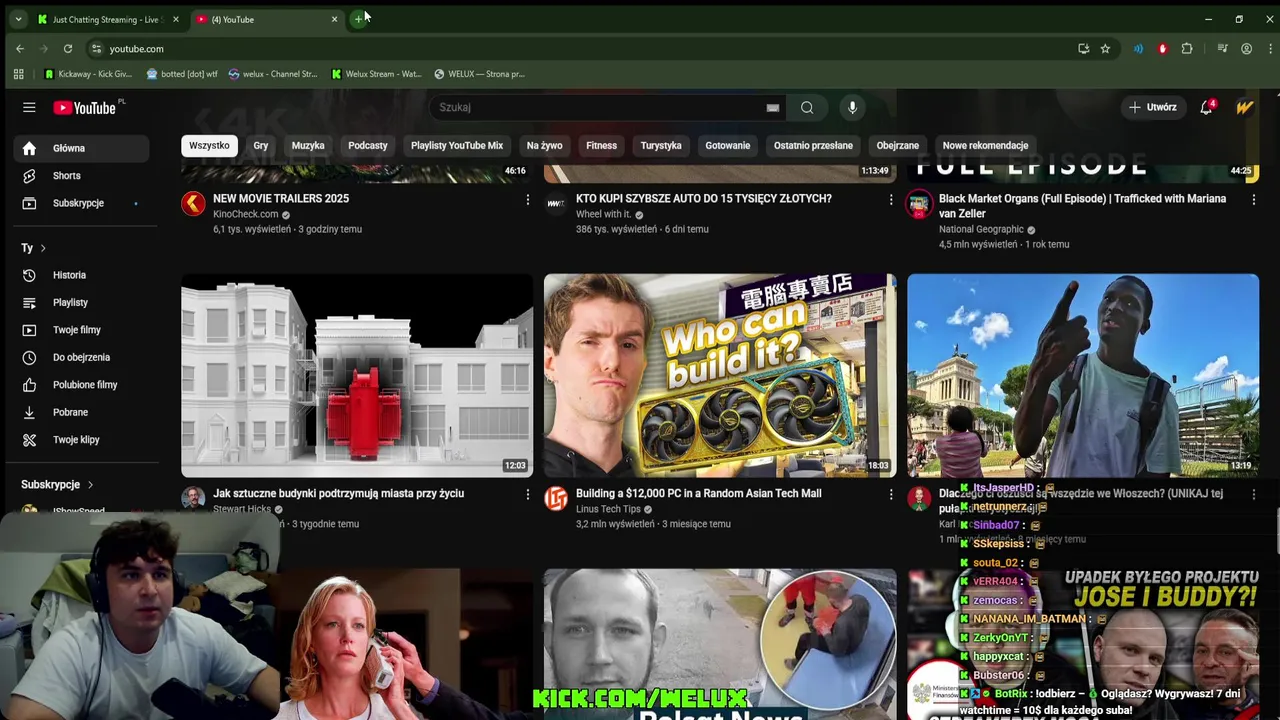Open Kickaway bookmark in bookmarks bar
The height and width of the screenshot is (720, 1280).
(x=89, y=74)
